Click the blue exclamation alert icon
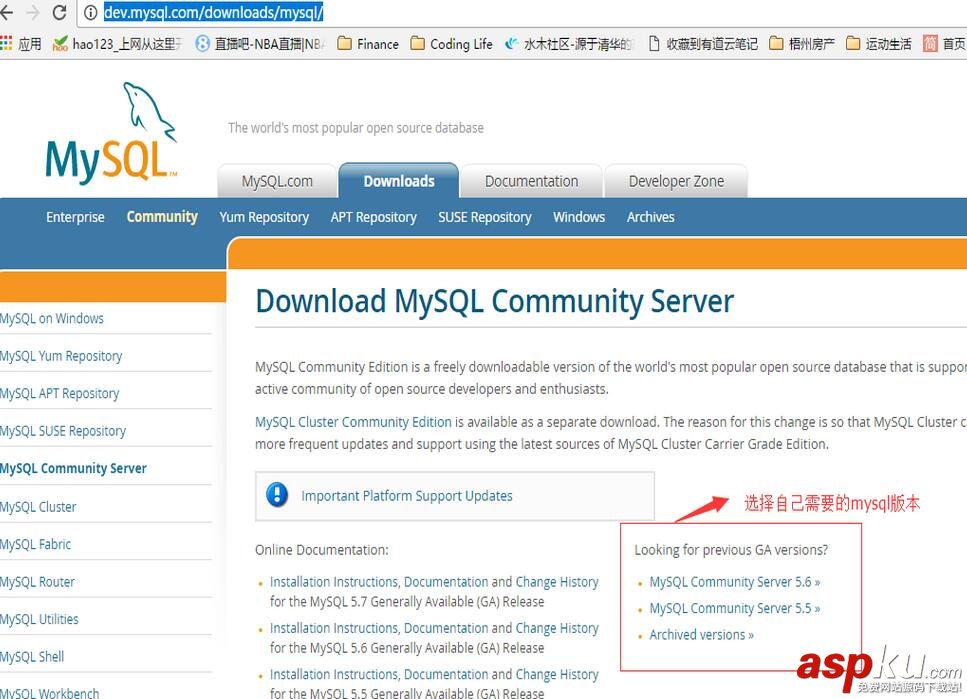This screenshot has height=699, width=967. 277,495
